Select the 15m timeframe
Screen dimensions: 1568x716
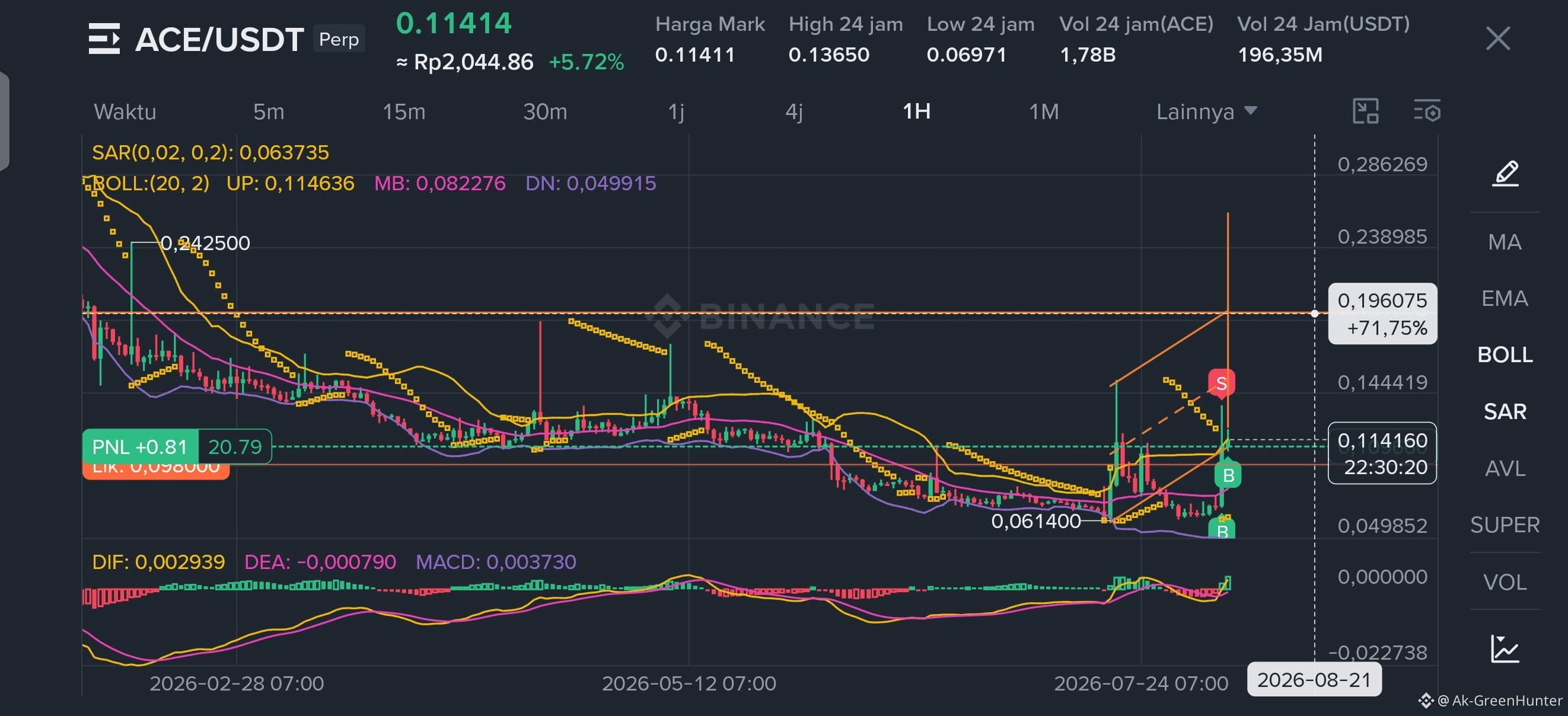point(404,111)
